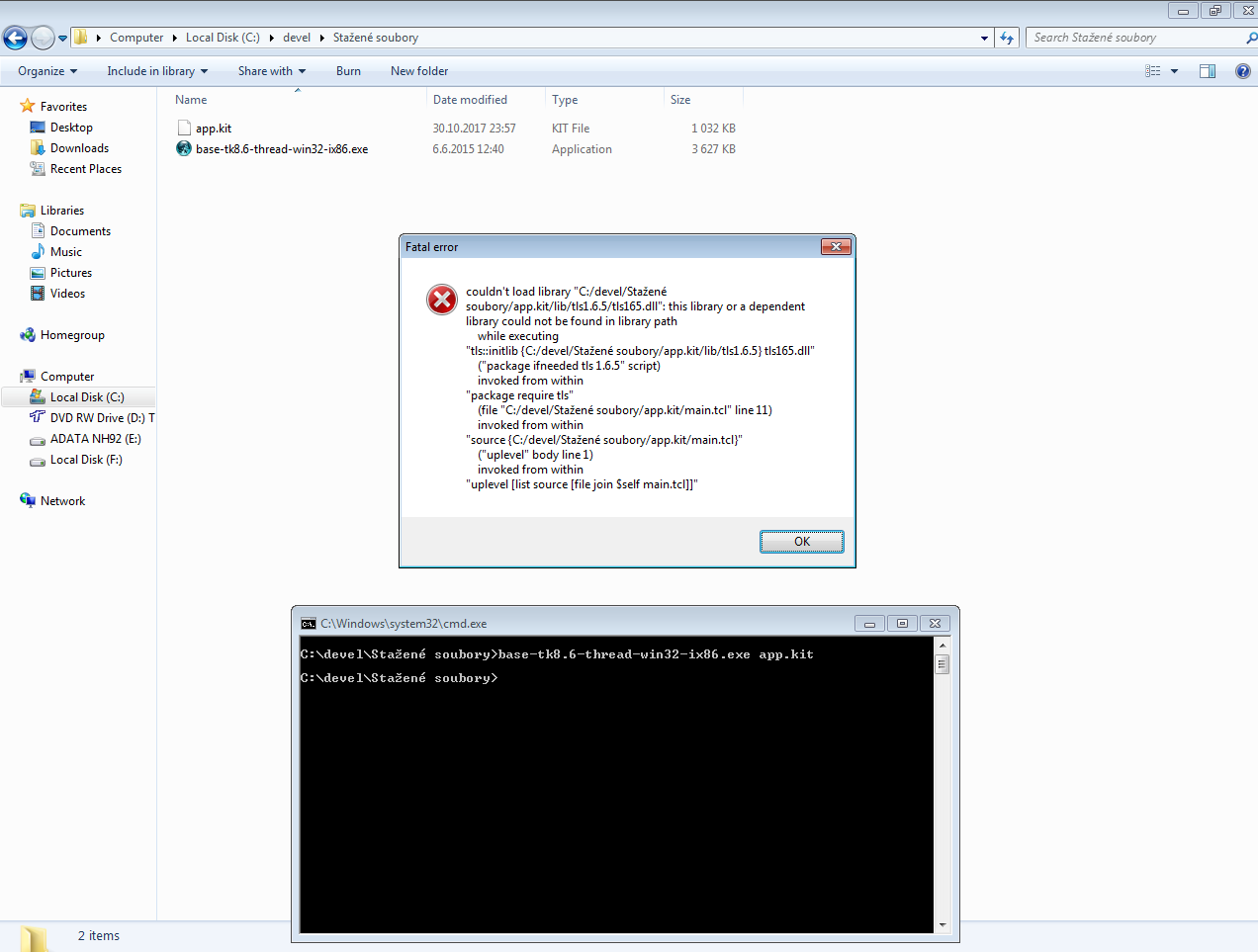This screenshot has height=952, width=1258.
Task: Click the folder icon in details pane
Action: coord(35,937)
